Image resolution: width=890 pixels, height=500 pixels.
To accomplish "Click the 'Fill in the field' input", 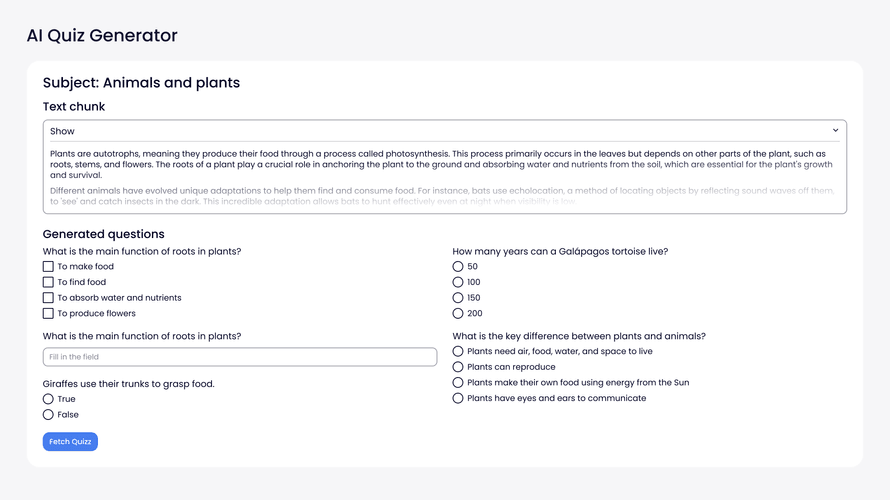I will click(x=240, y=357).
